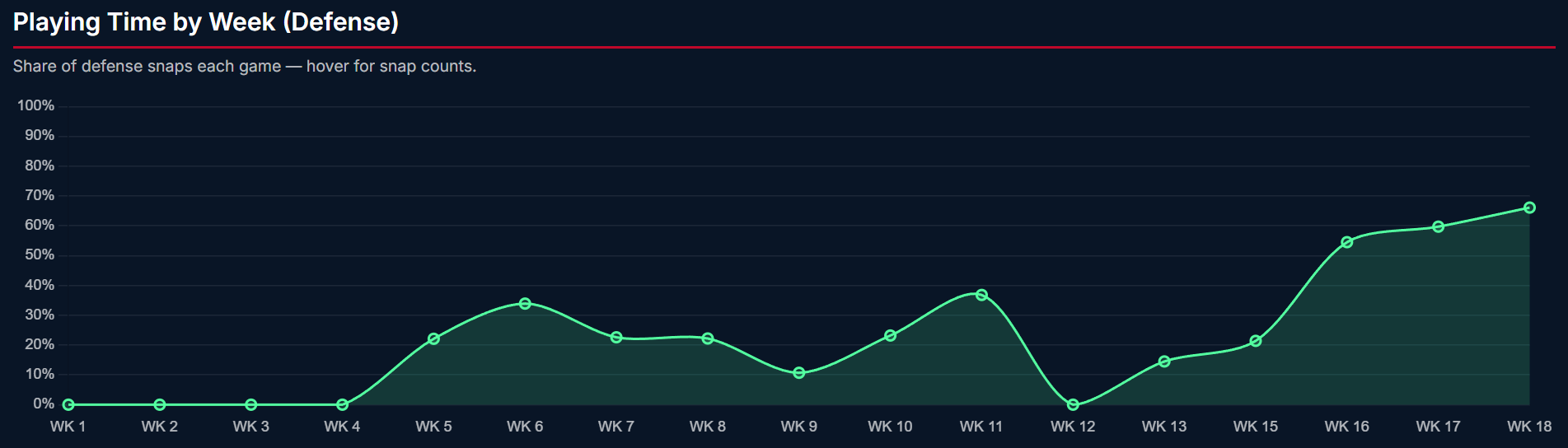
Task: Click the 50% y-axis label
Action: pyautogui.click(x=40, y=254)
